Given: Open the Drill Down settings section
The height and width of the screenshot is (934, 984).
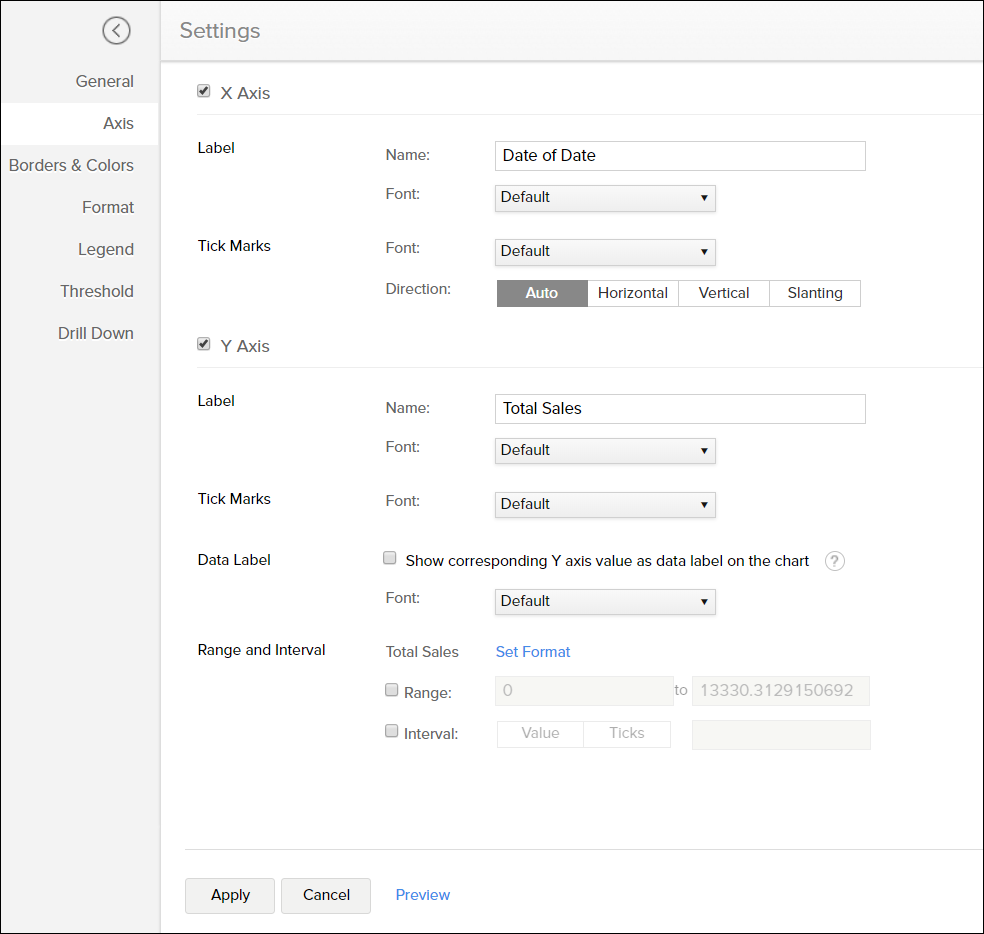Looking at the screenshot, I should click(x=95, y=333).
